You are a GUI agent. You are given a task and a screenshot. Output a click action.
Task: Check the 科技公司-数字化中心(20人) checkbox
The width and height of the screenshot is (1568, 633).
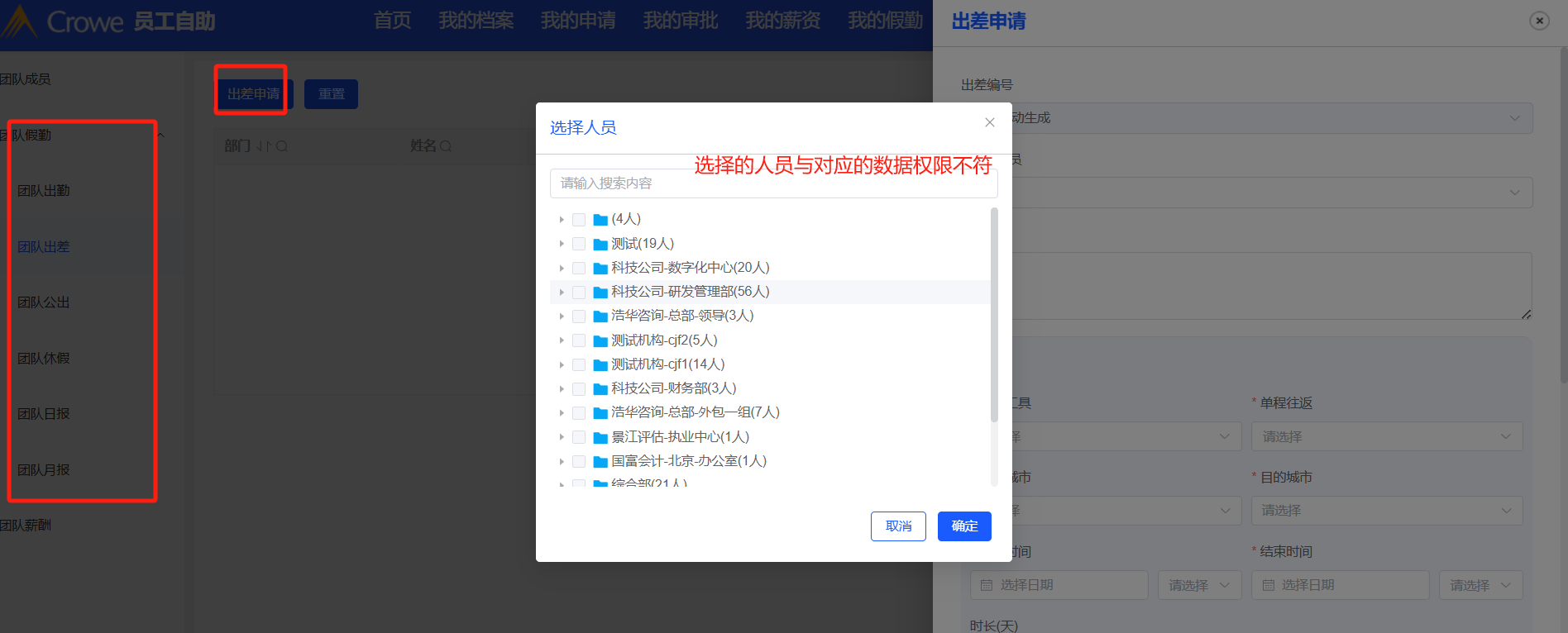pyautogui.click(x=579, y=269)
